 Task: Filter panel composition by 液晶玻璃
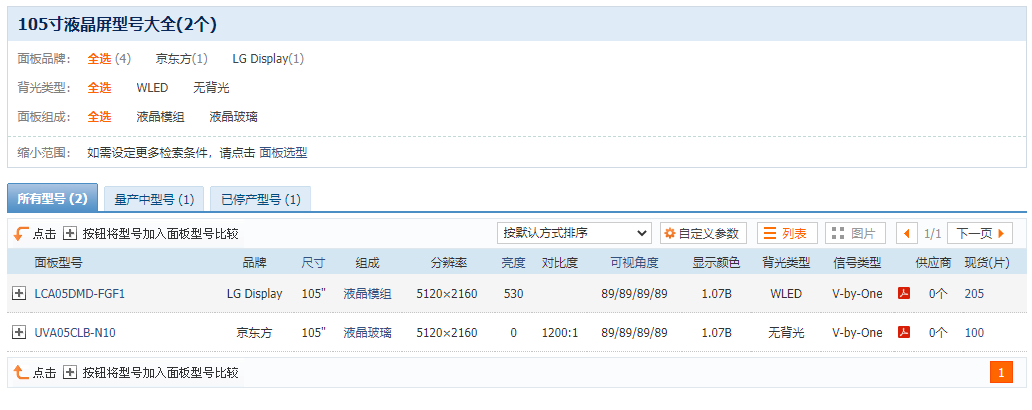pyautogui.click(x=233, y=117)
